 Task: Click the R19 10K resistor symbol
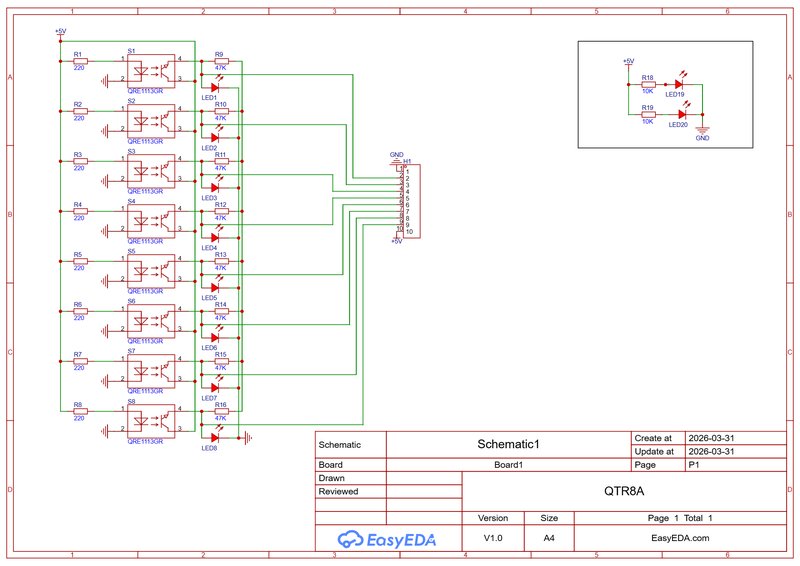point(648,115)
